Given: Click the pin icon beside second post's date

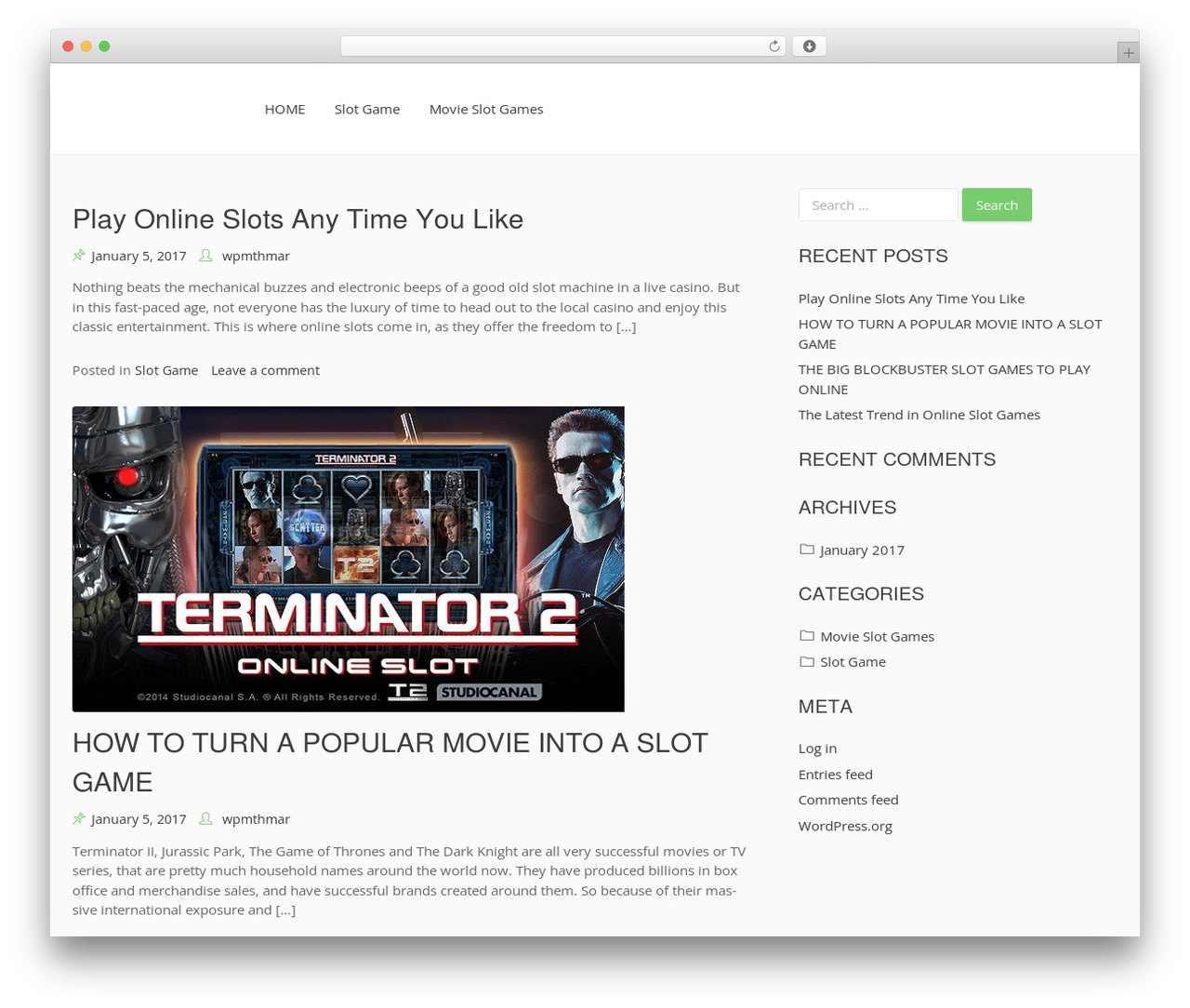Looking at the screenshot, I should click(x=79, y=818).
